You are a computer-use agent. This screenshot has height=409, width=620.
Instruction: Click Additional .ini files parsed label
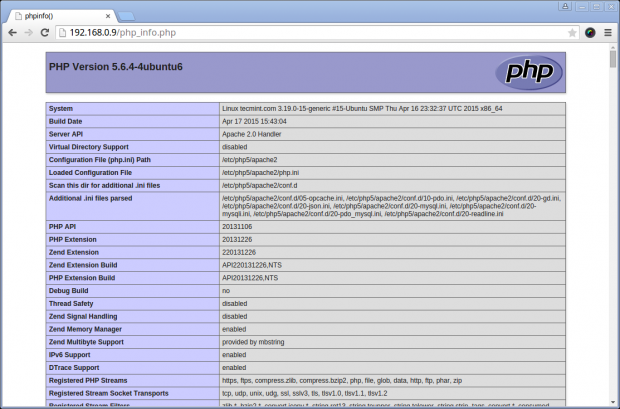tap(91, 198)
